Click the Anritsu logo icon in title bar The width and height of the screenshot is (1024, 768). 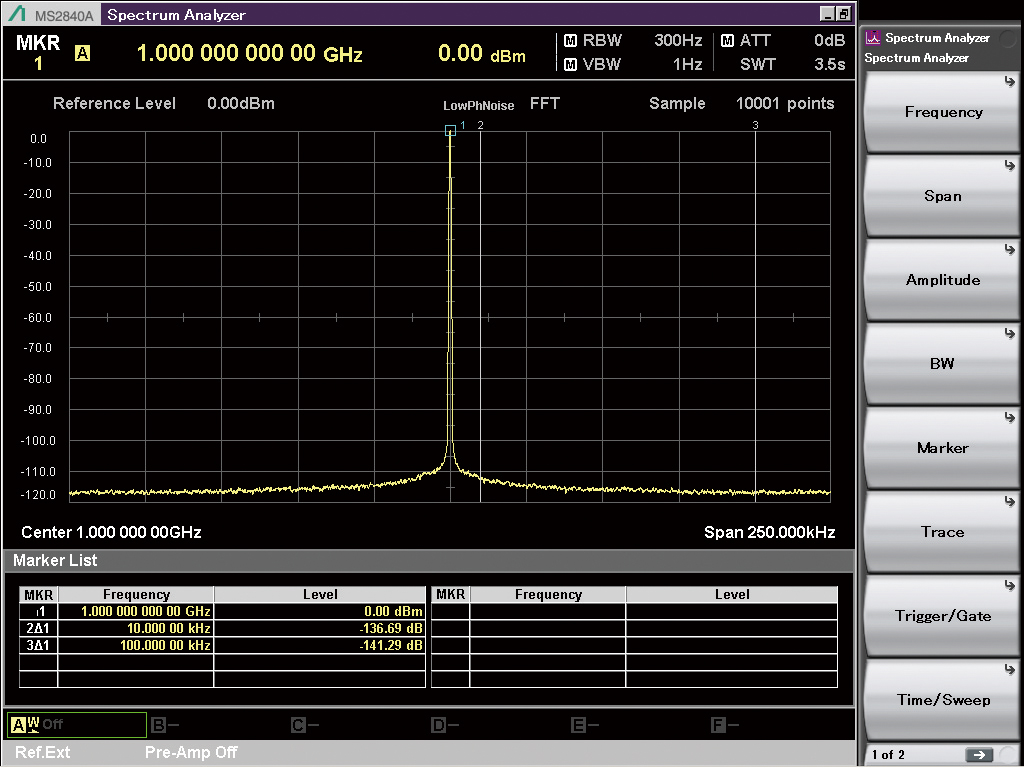click(18, 14)
